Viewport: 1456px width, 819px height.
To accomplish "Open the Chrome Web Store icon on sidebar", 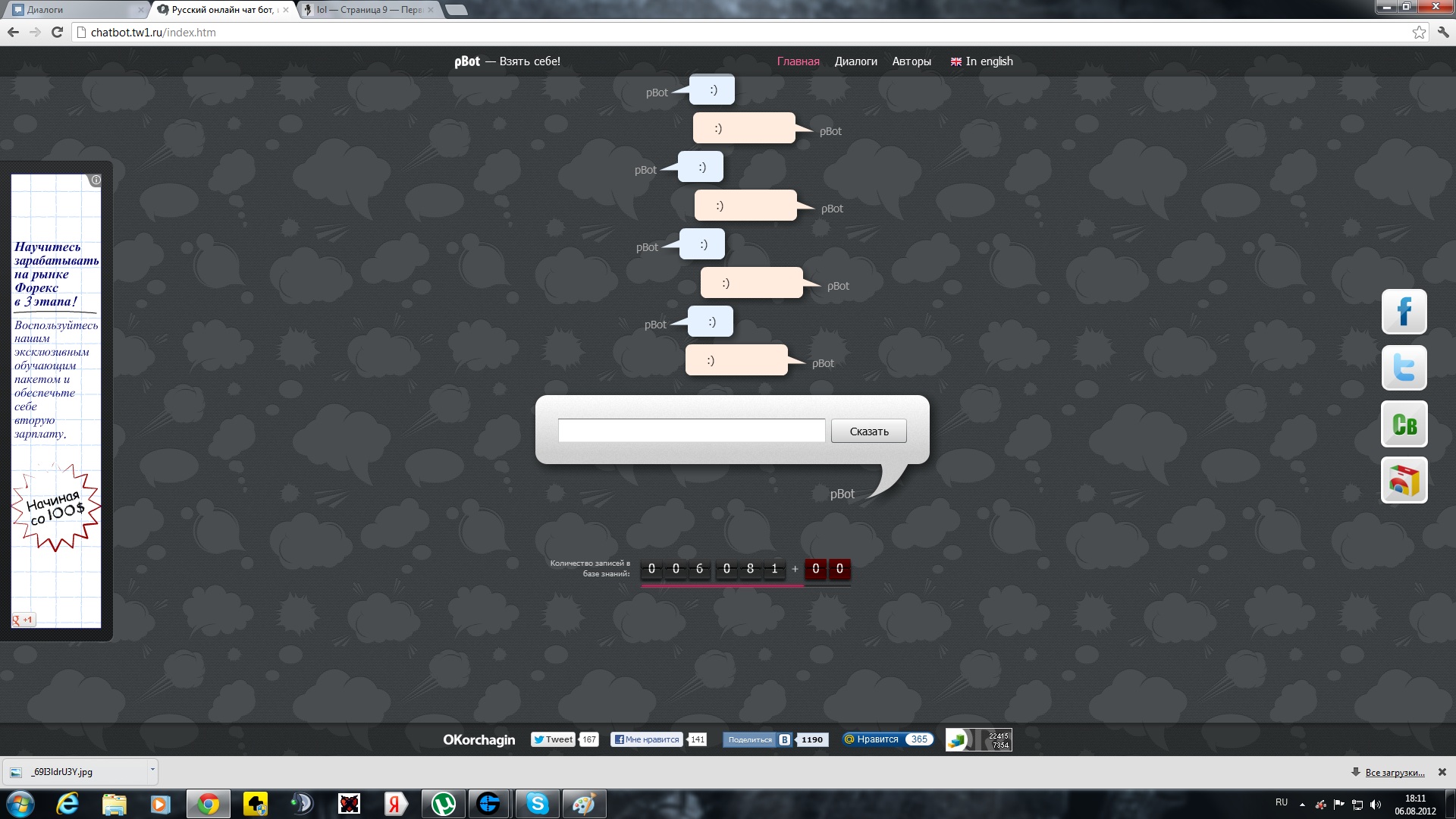I will click(x=1404, y=480).
